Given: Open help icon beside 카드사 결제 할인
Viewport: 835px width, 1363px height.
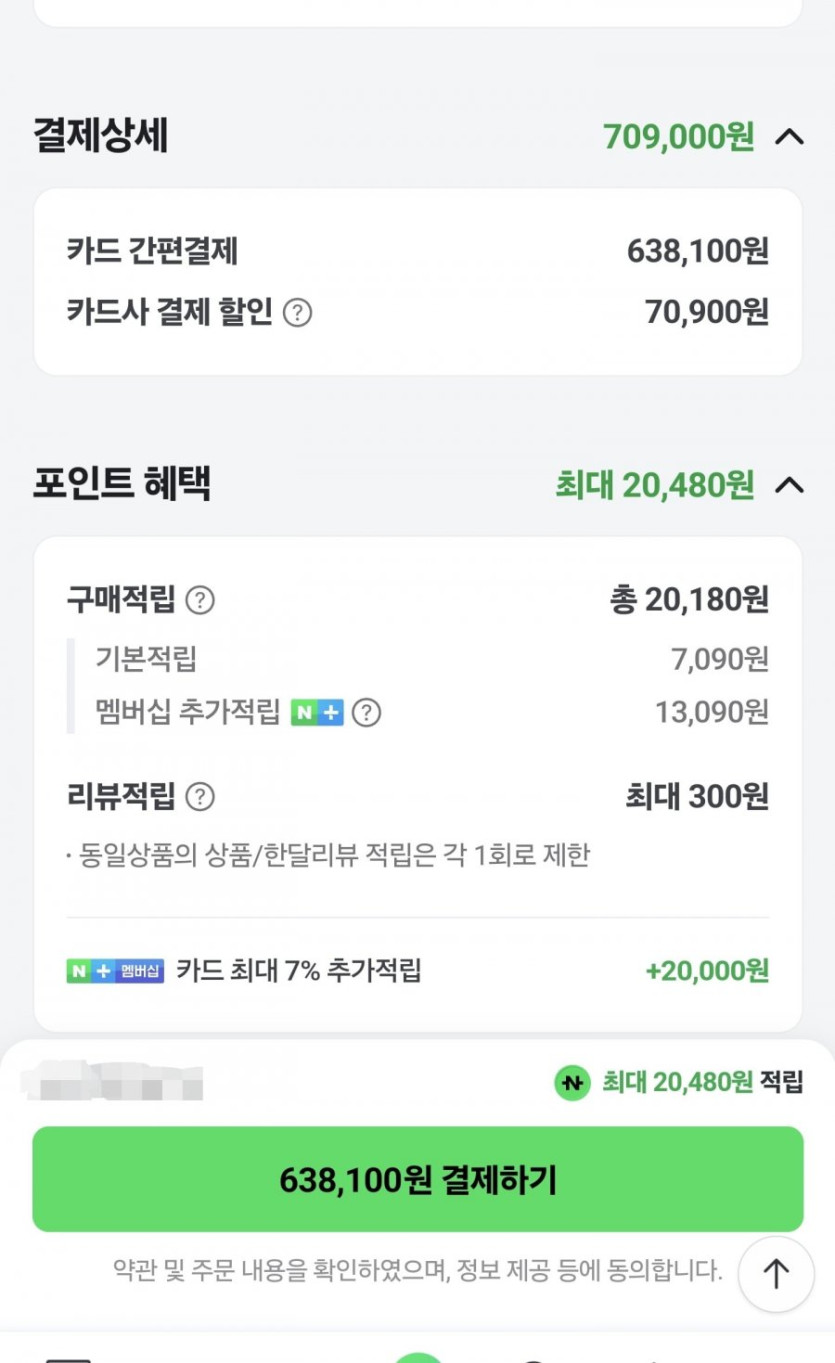Looking at the screenshot, I should click(x=297, y=313).
